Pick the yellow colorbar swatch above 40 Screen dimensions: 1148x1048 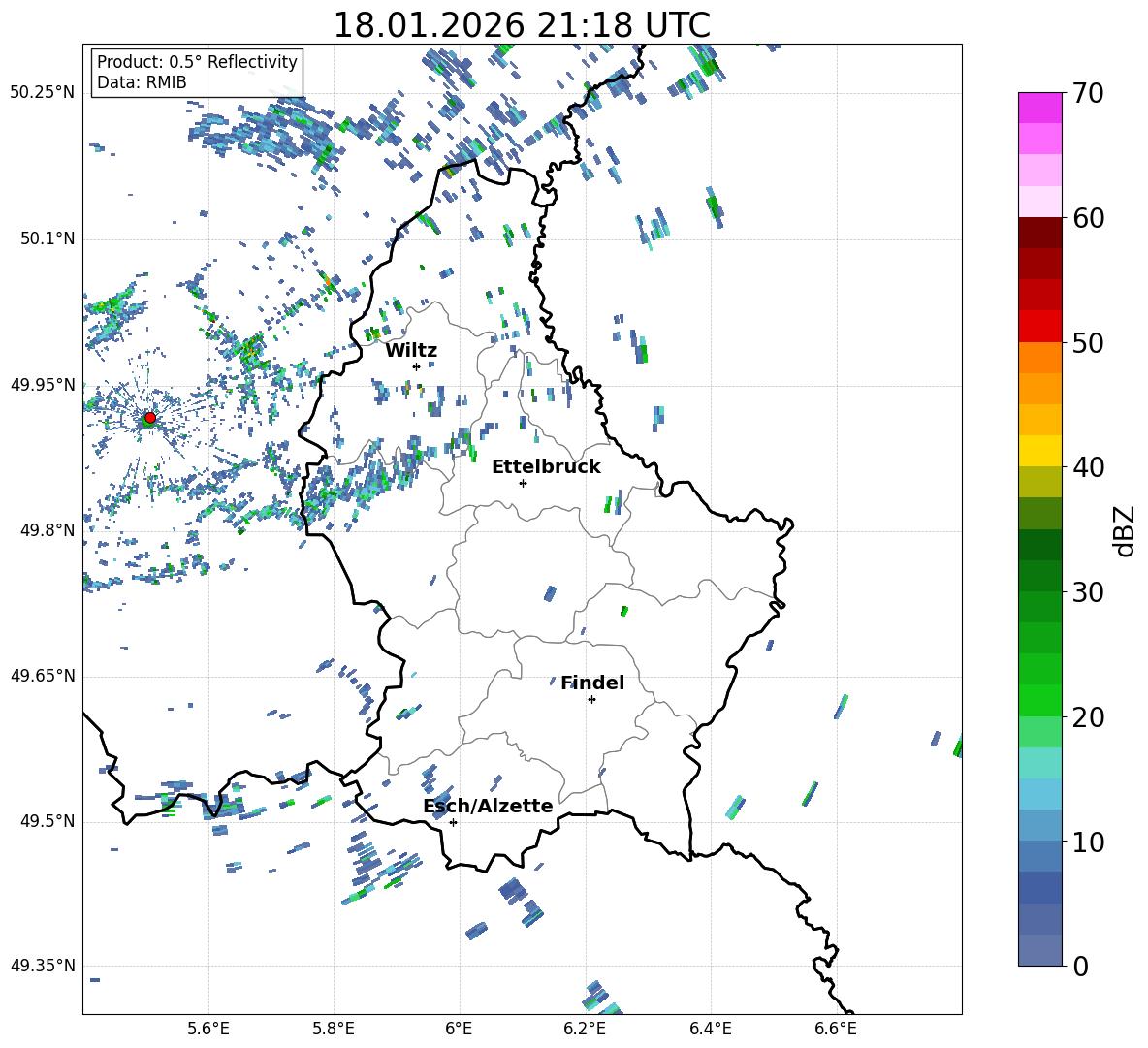[x=1040, y=451]
